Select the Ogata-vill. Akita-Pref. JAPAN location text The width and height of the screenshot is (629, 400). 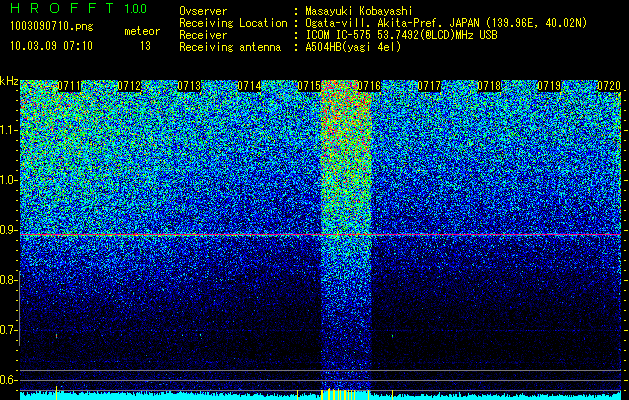click(x=446, y=23)
